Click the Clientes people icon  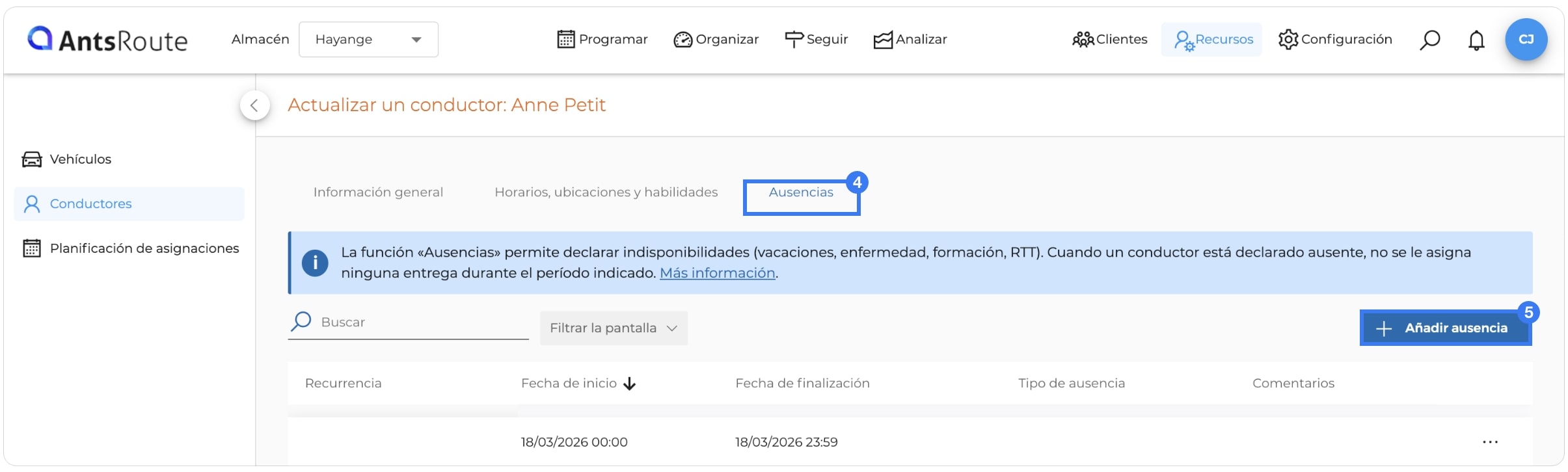click(x=1083, y=40)
